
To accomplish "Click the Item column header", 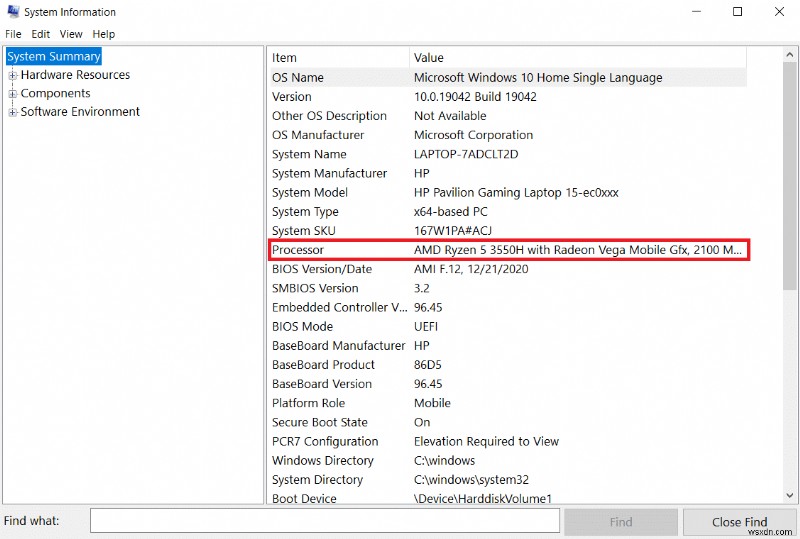I will [339, 58].
